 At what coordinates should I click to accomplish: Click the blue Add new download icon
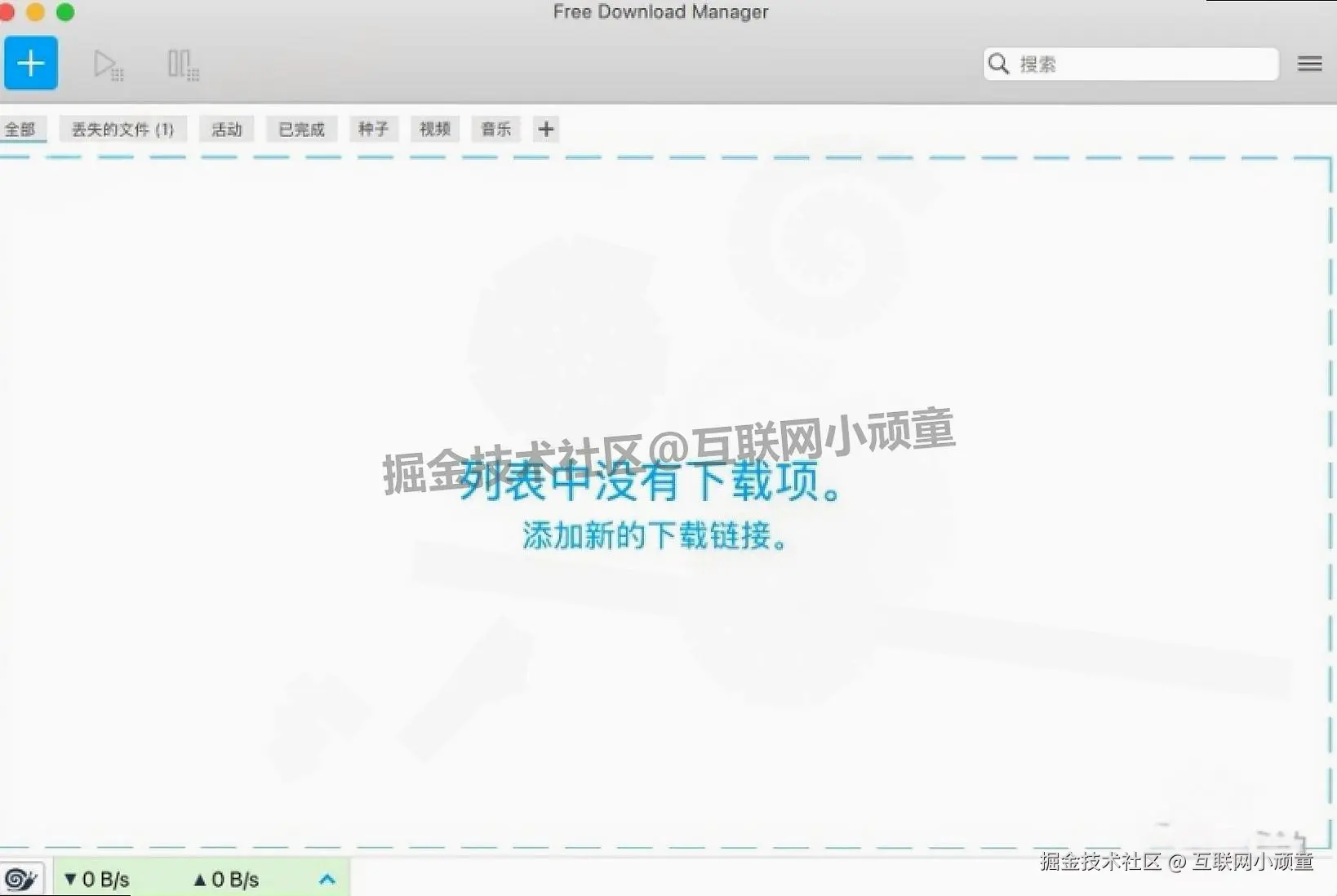[31, 63]
